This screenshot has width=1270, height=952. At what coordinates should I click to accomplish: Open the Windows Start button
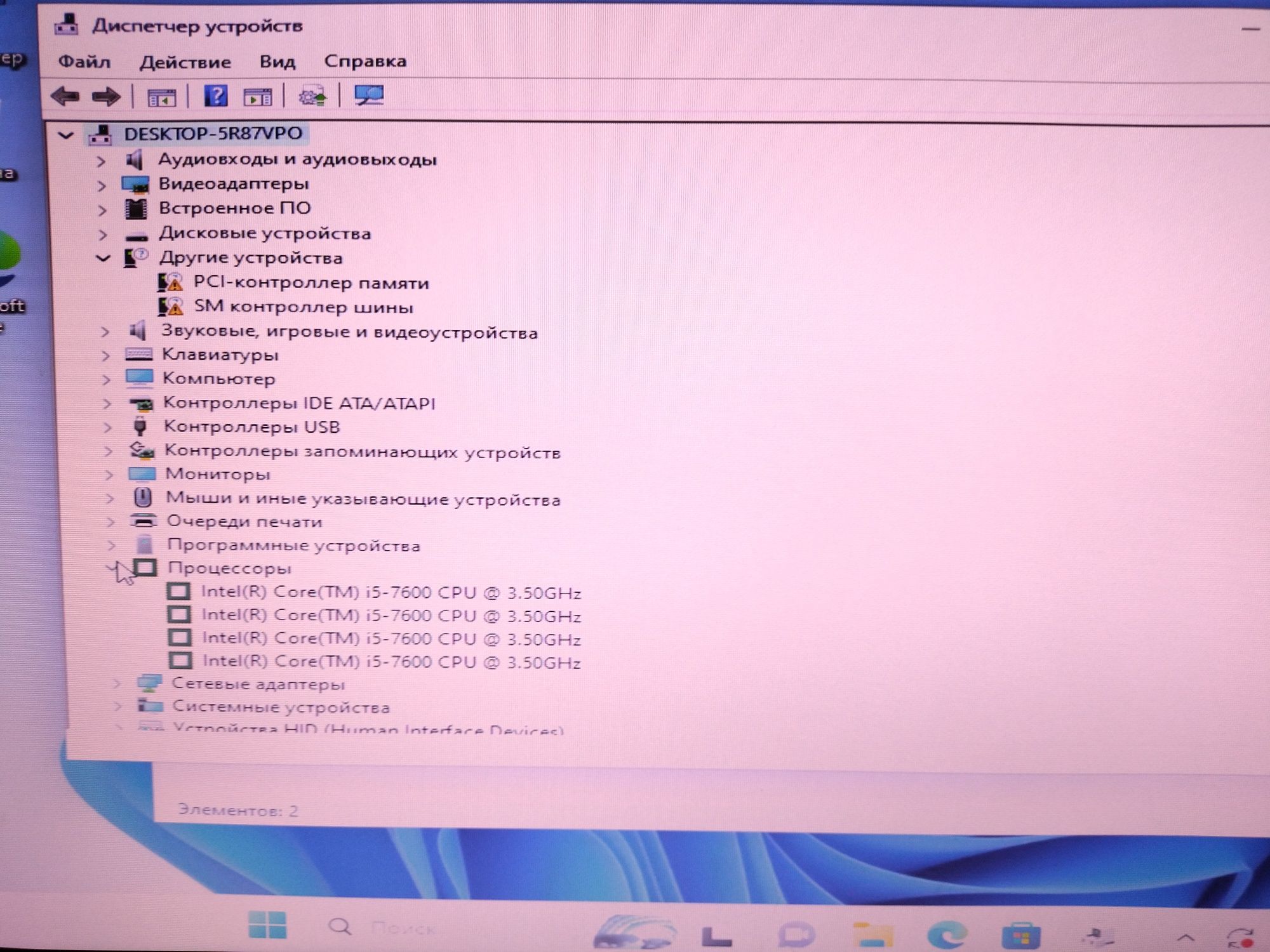[267, 925]
